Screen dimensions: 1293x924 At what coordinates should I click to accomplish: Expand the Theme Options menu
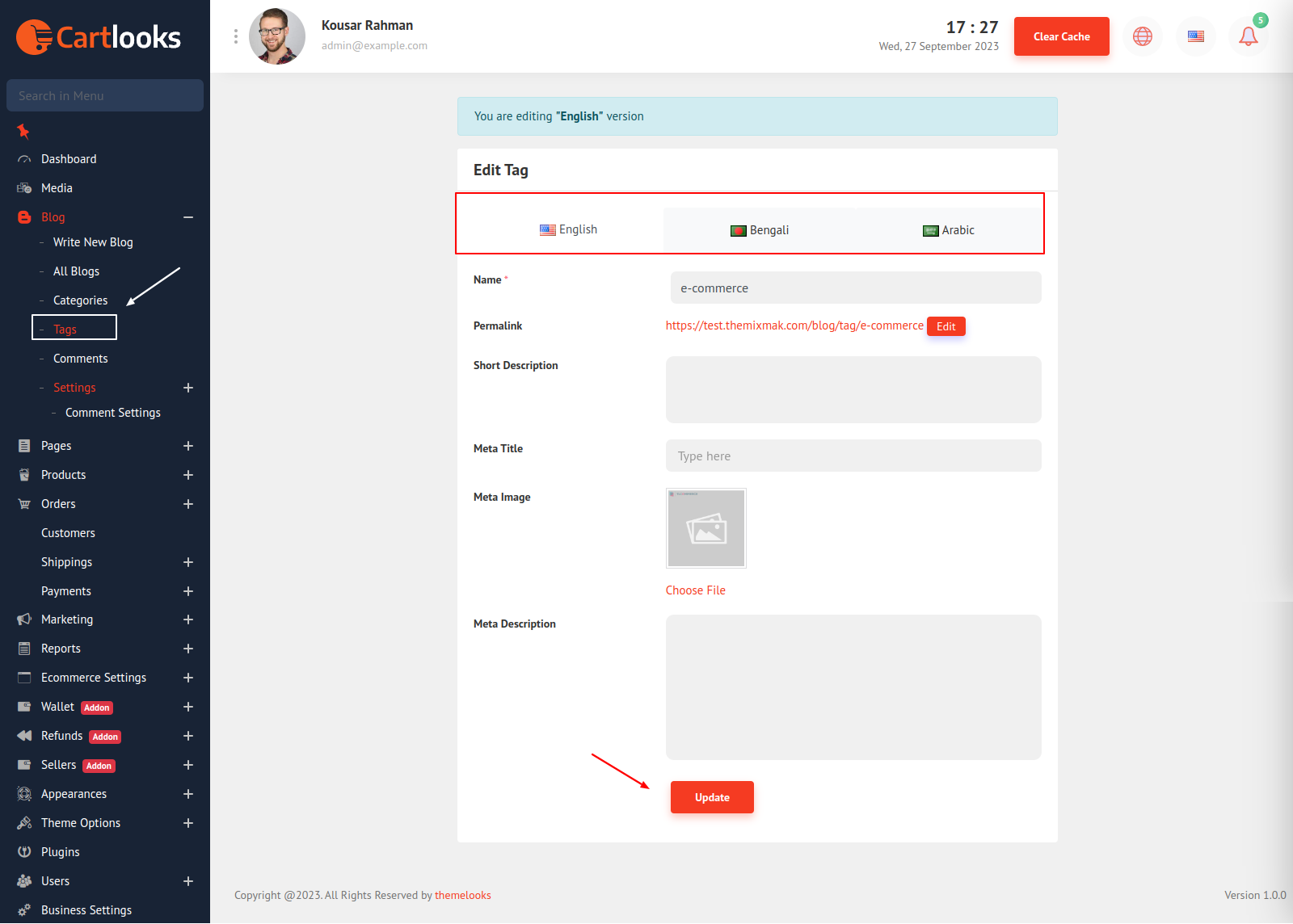coord(188,823)
